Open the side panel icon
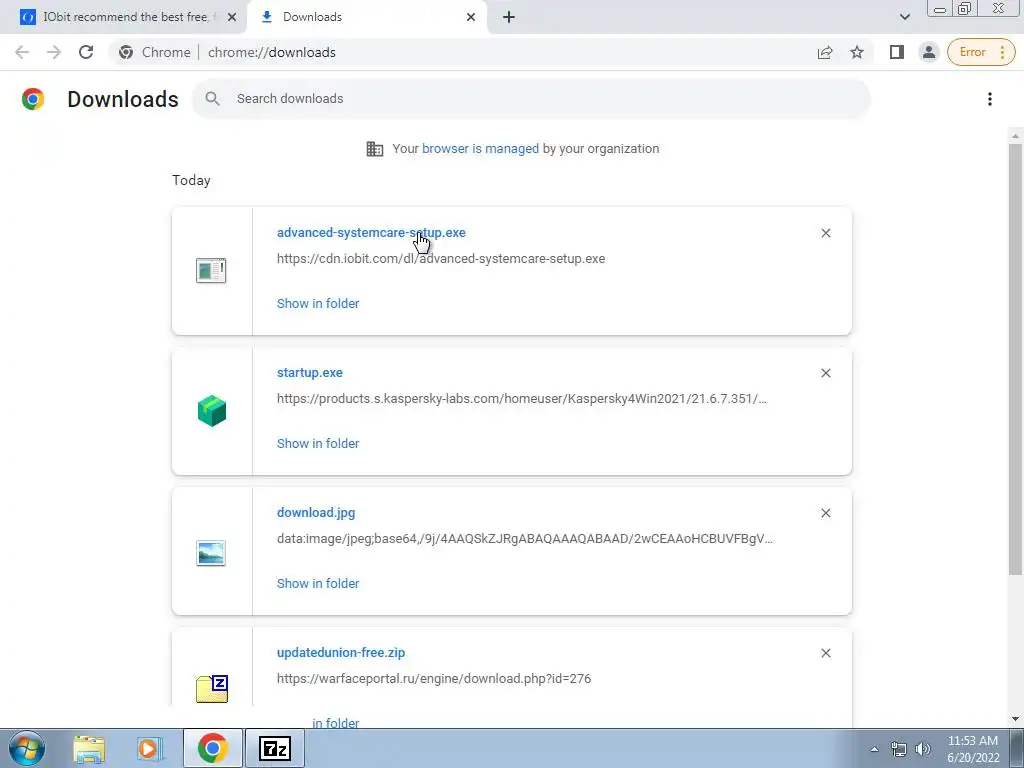The width and height of the screenshot is (1024, 768). point(897,52)
